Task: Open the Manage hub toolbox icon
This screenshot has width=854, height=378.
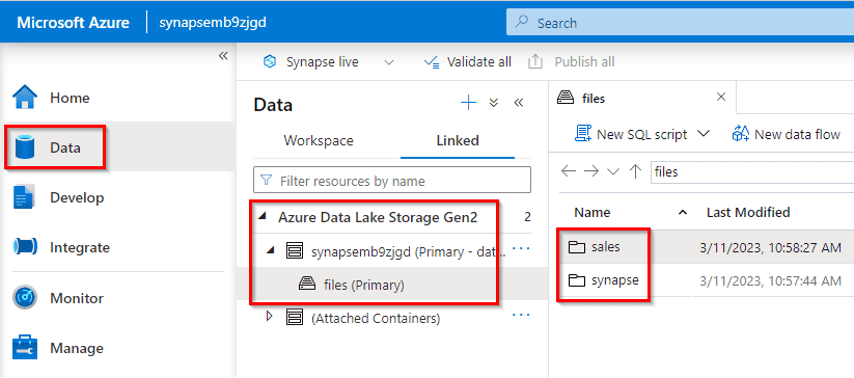Action: point(25,347)
